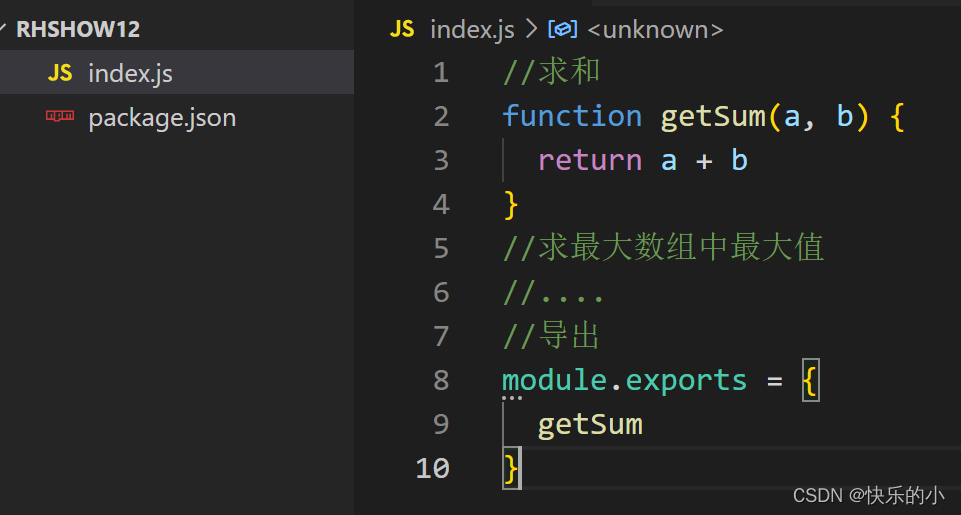Click line number 2 in the gutter
This screenshot has height=515, width=961.
point(441,116)
